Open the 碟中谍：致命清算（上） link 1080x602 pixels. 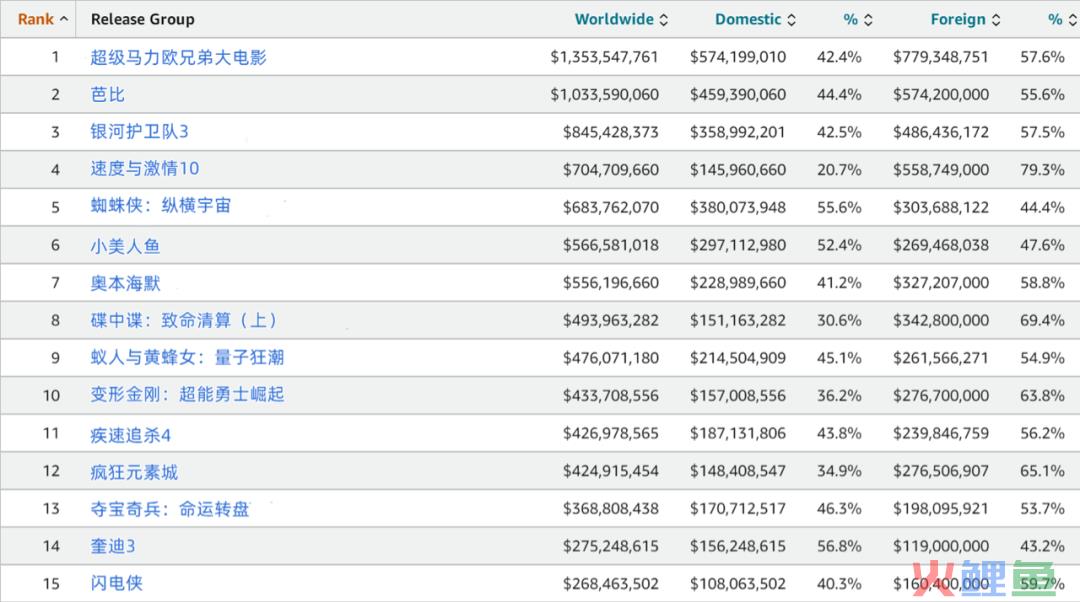(185, 320)
